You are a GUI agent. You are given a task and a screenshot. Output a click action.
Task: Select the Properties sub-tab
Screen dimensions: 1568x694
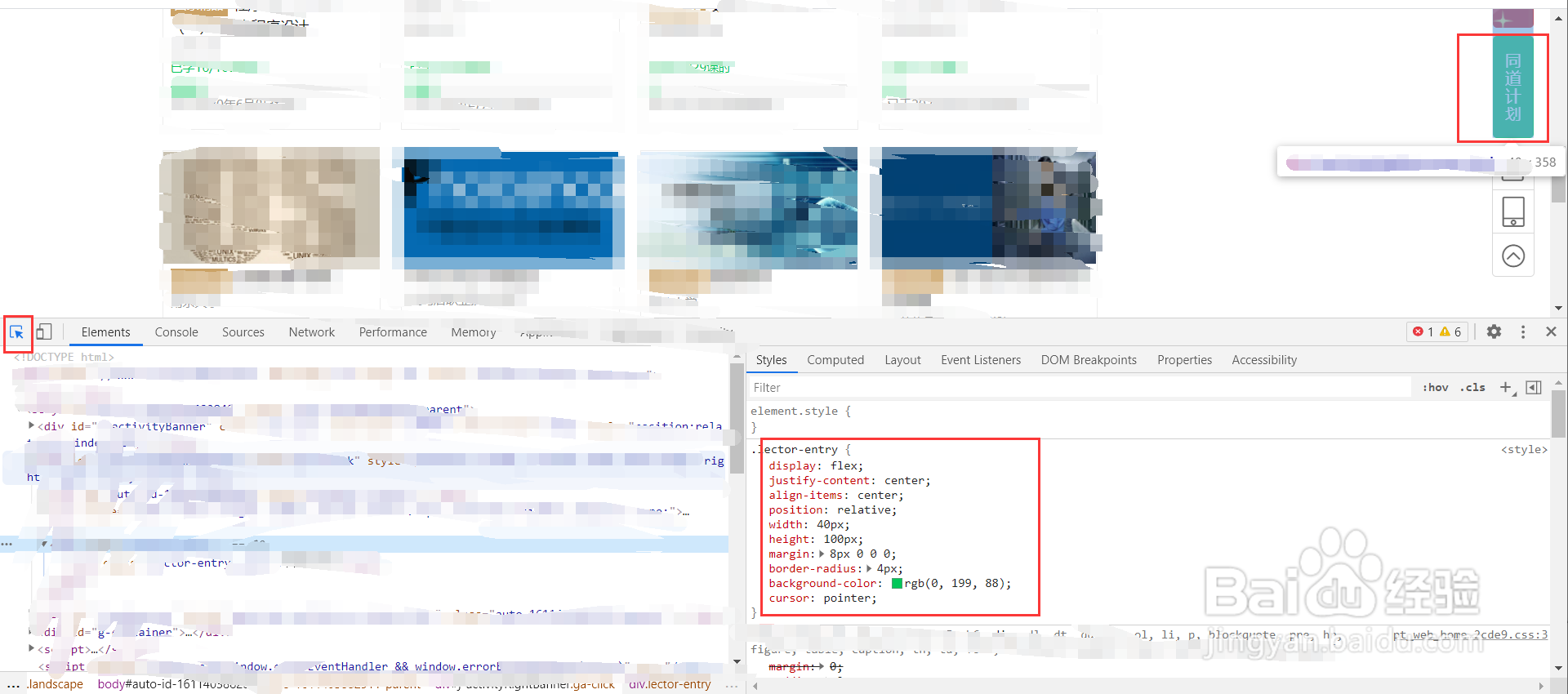tap(1184, 360)
